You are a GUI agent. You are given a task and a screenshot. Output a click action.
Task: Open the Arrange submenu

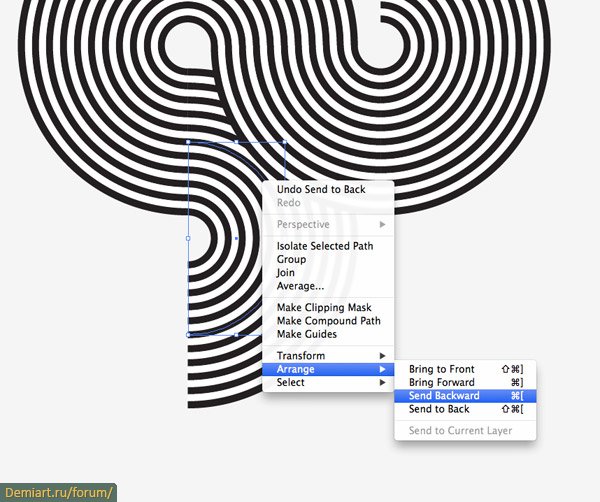pos(328,369)
